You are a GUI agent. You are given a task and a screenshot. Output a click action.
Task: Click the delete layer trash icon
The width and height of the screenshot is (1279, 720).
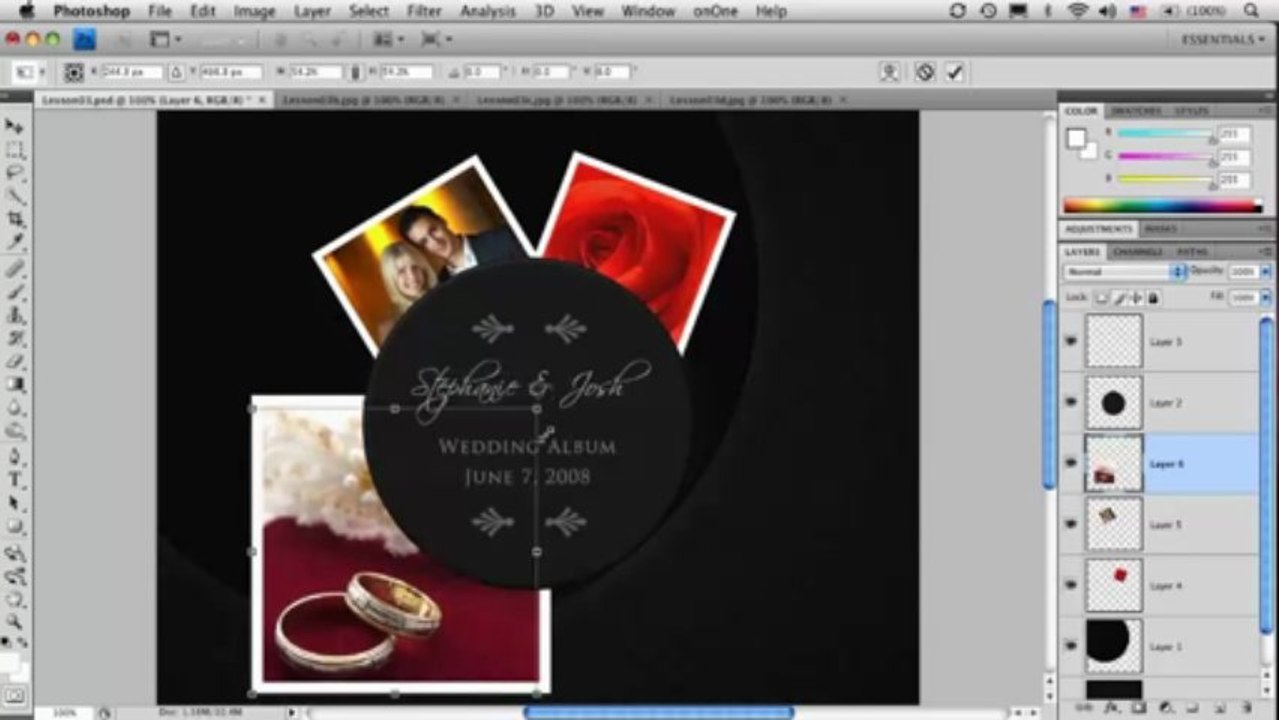pos(1248,707)
